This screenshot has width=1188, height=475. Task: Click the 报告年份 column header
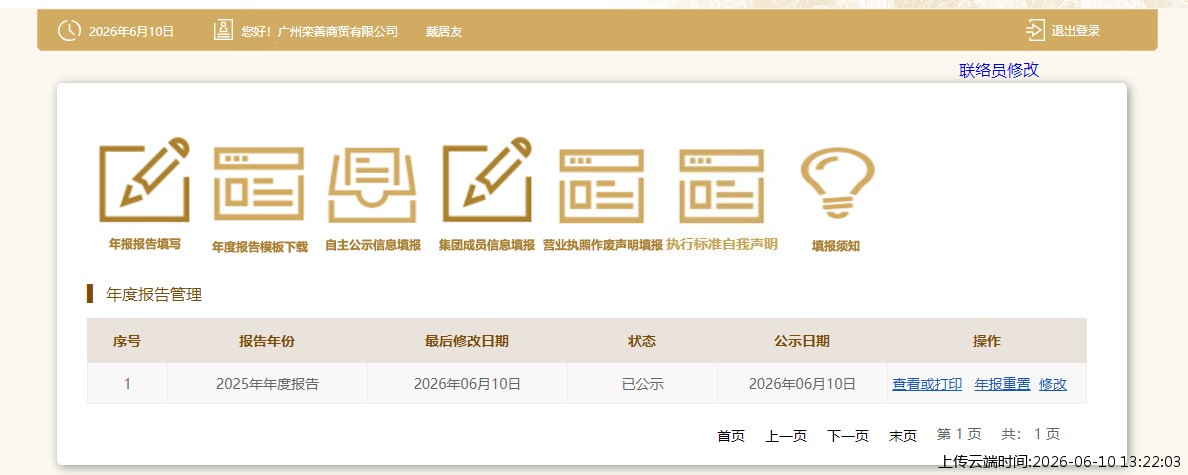point(267,341)
